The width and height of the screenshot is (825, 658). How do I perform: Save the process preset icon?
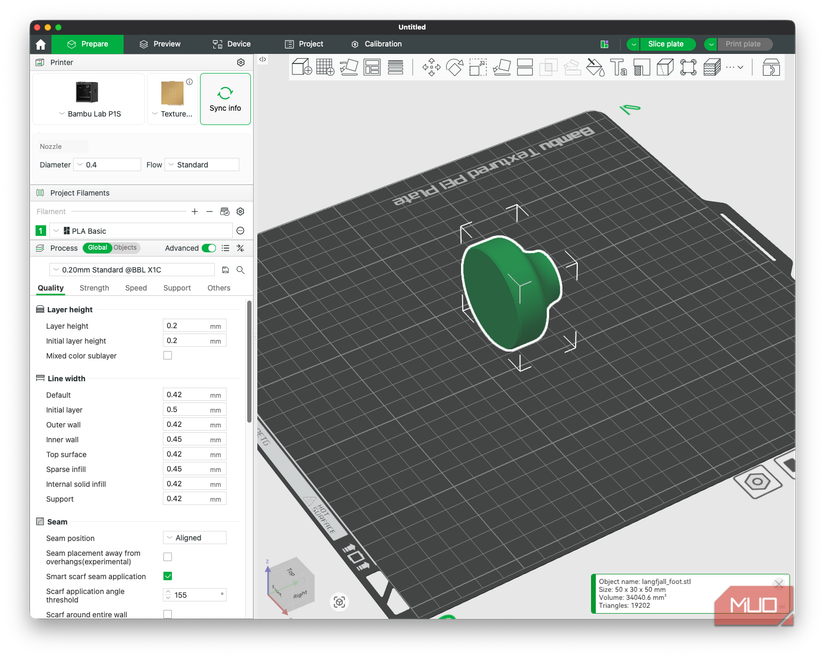click(225, 270)
